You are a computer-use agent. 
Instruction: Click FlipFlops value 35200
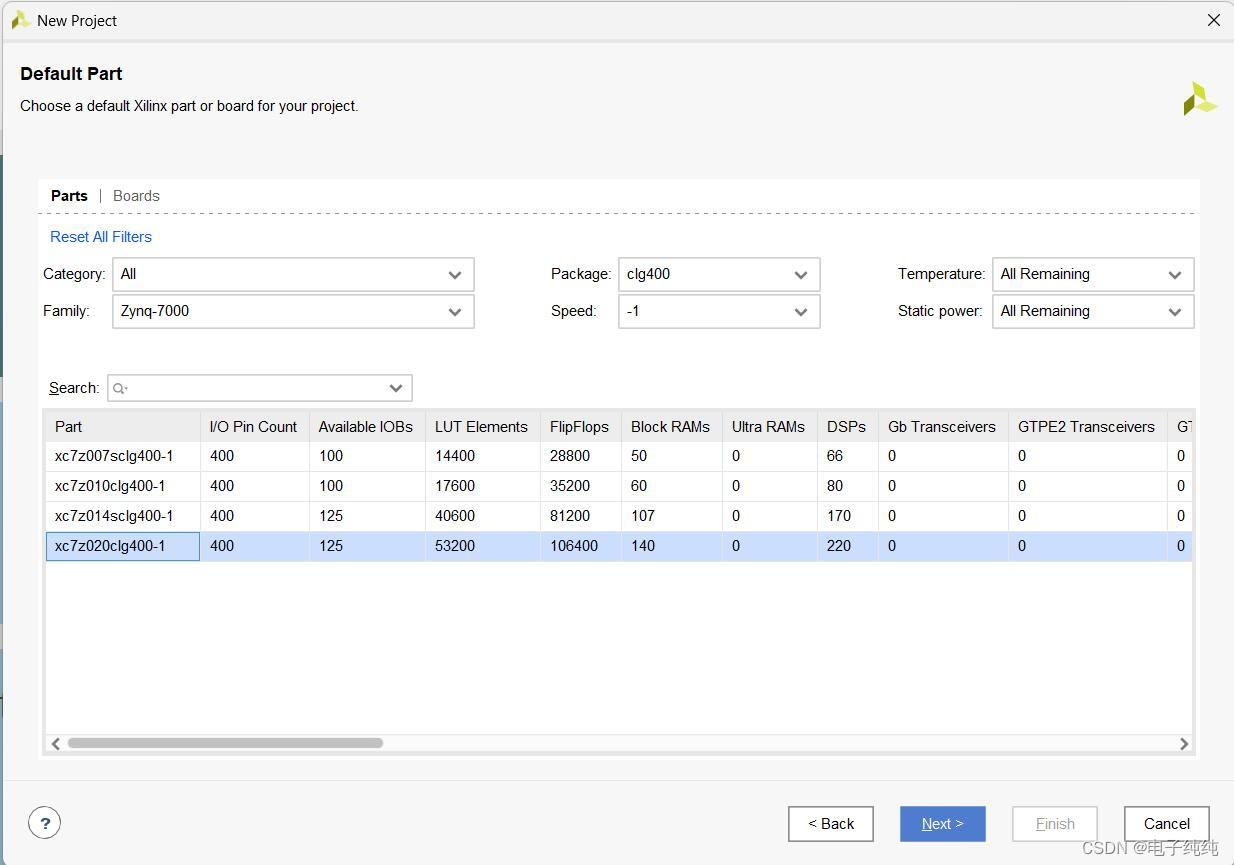tap(570, 486)
